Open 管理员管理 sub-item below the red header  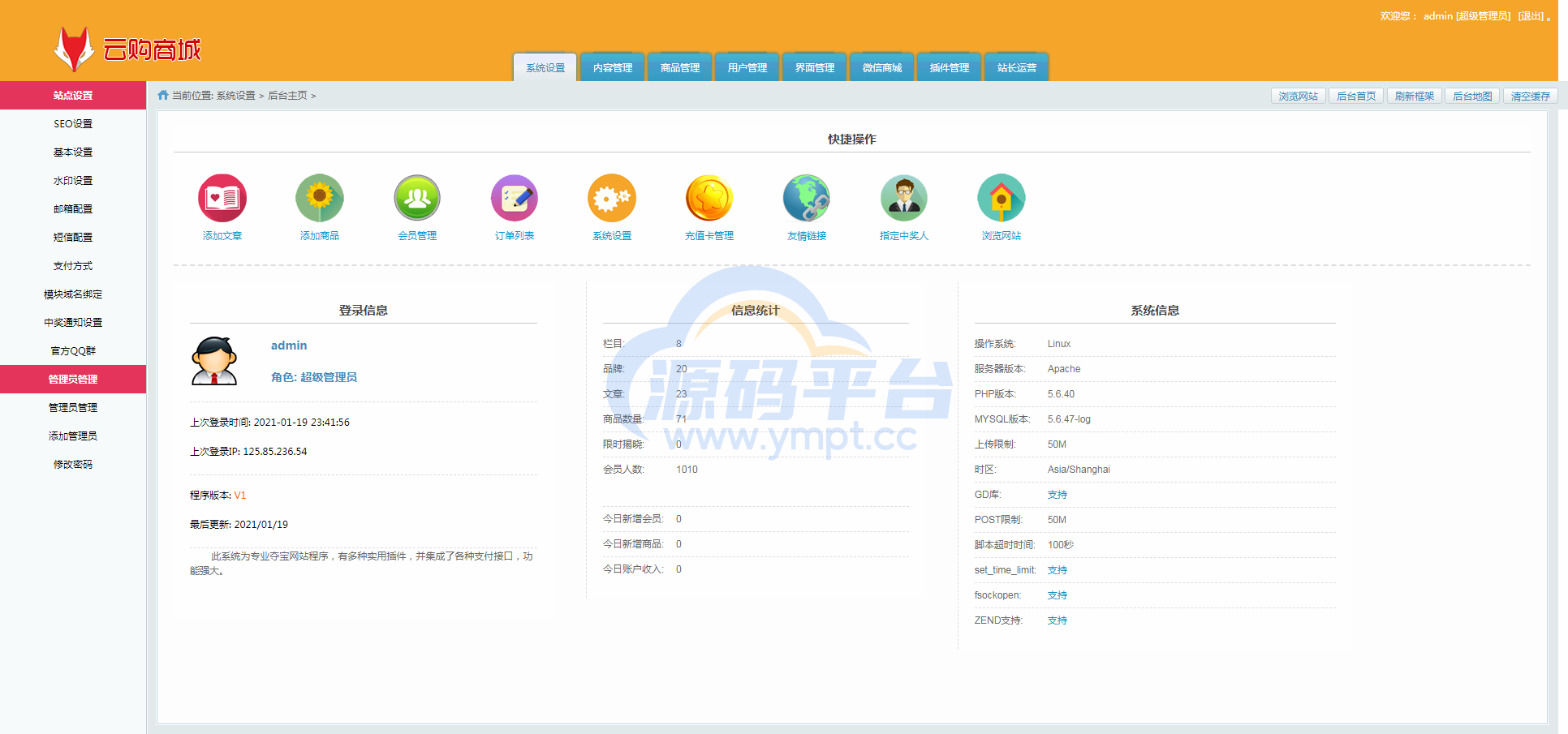click(73, 407)
